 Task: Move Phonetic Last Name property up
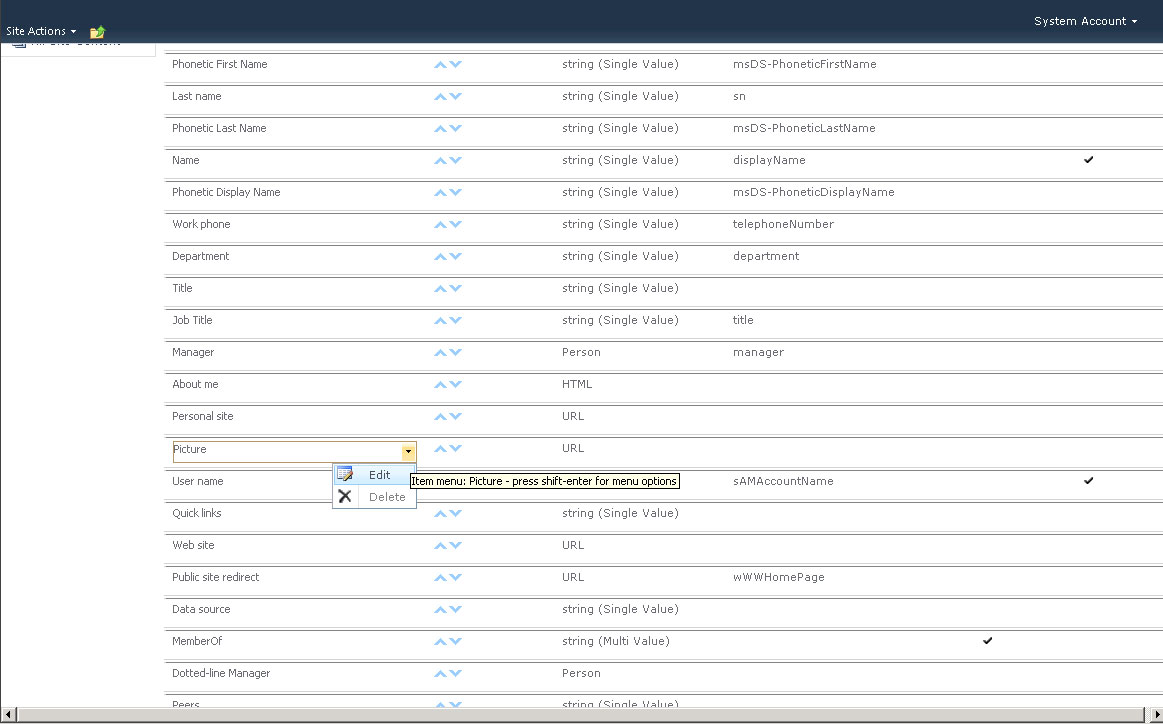[440, 128]
